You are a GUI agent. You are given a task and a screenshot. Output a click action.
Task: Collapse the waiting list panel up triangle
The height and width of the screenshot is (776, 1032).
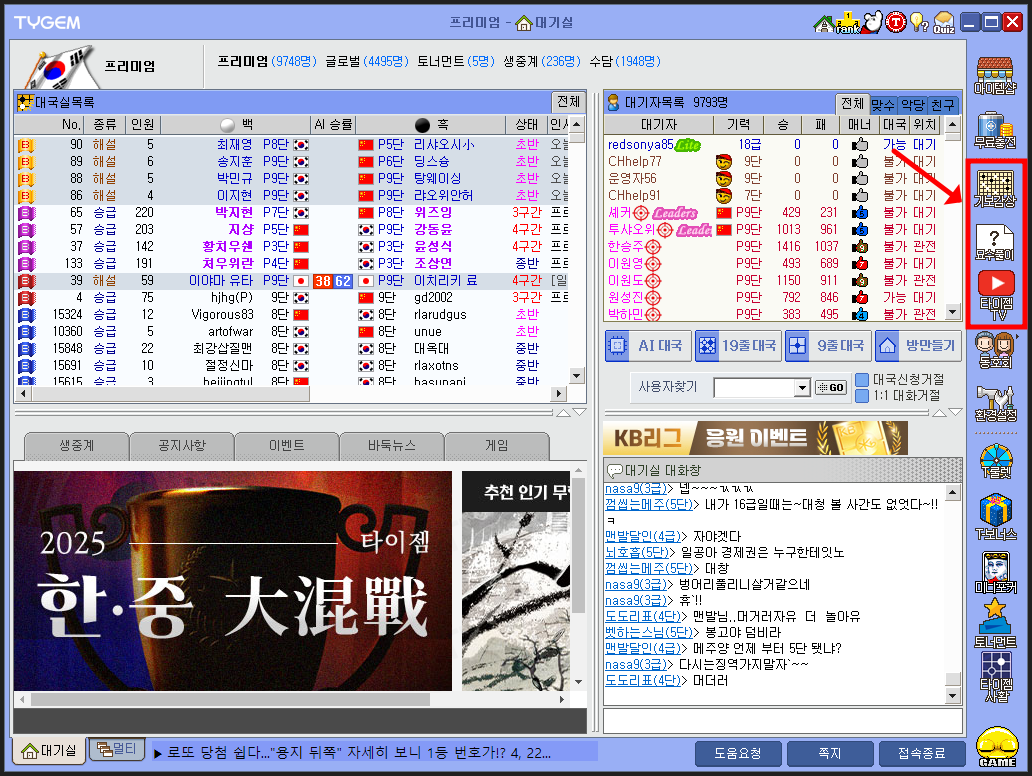pyautogui.click(x=940, y=413)
